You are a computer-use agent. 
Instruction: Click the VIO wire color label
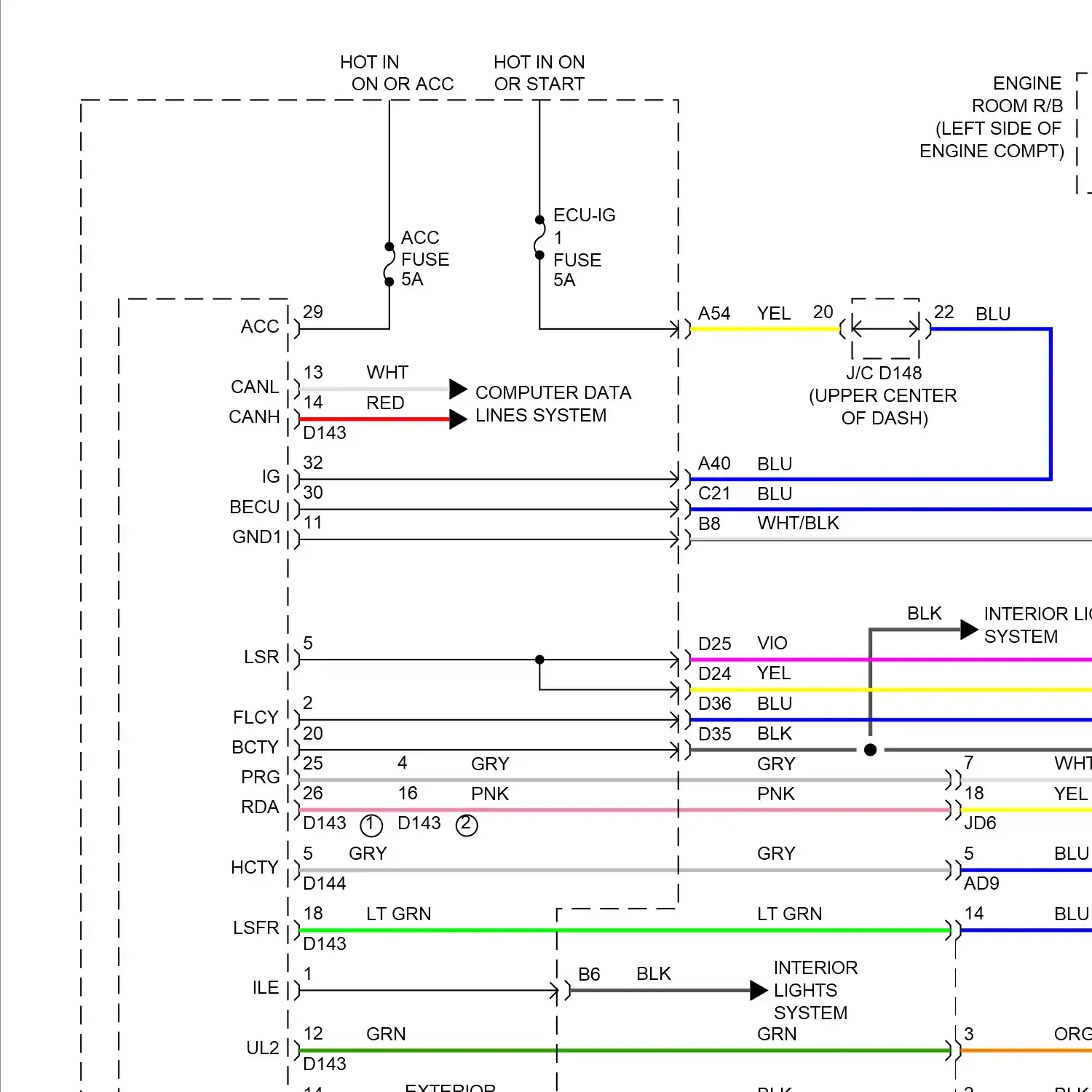(772, 643)
